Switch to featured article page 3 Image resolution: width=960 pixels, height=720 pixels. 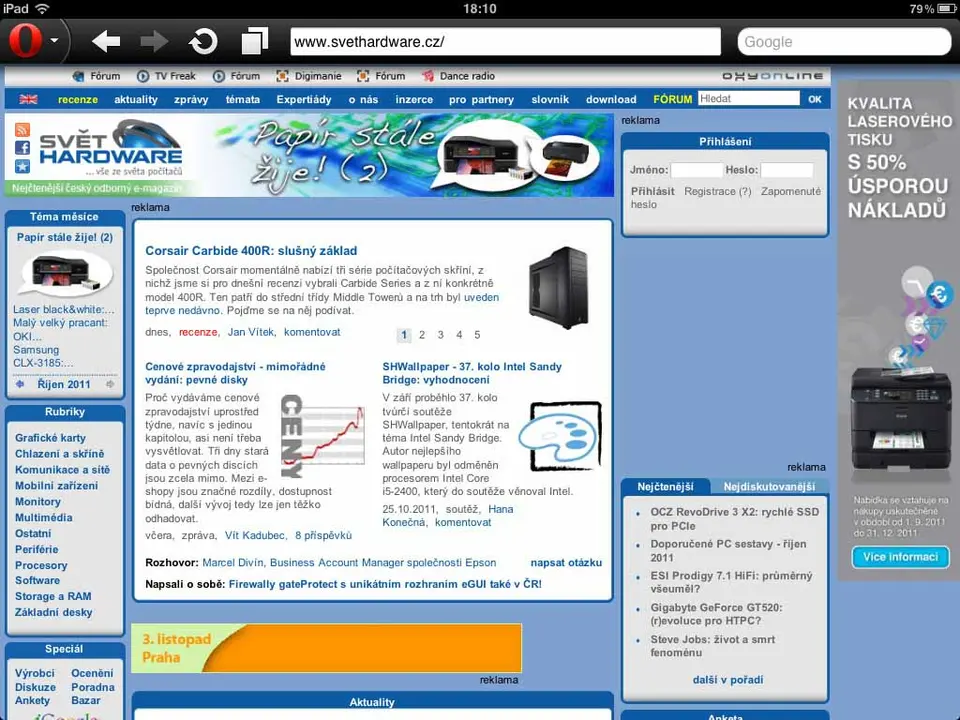click(440, 335)
